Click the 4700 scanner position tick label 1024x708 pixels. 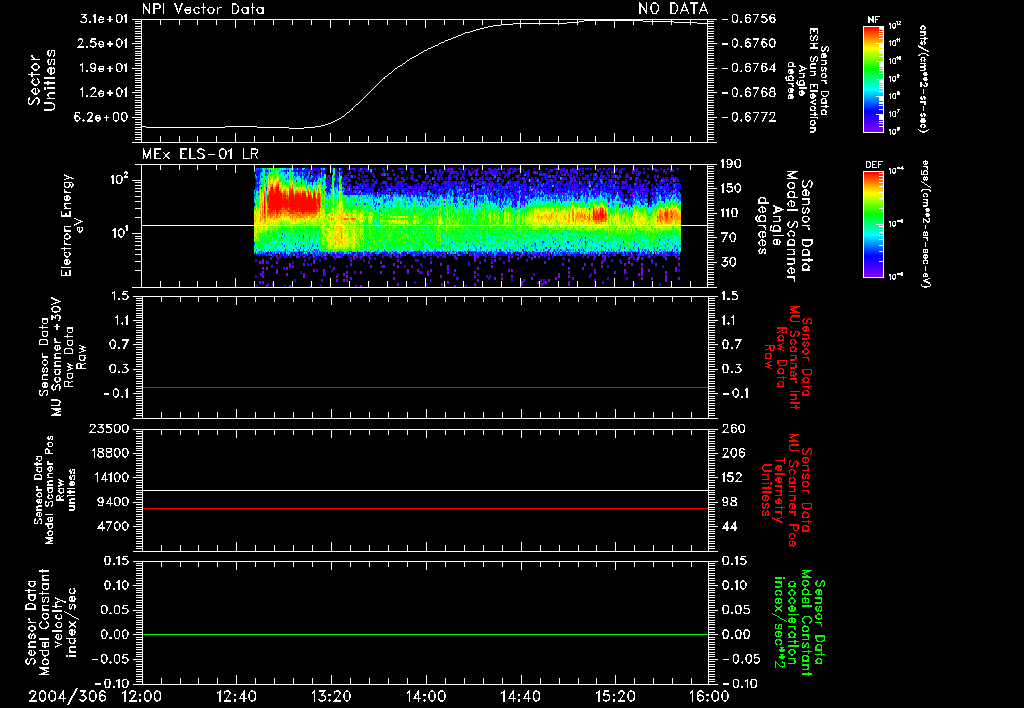[x=112, y=526]
